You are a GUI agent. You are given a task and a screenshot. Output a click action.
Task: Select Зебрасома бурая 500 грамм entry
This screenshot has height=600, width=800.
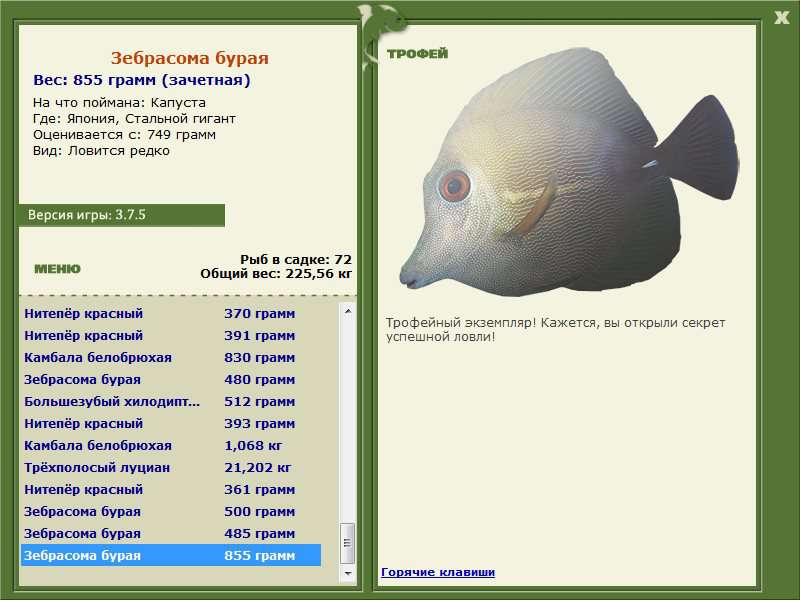pos(160,512)
